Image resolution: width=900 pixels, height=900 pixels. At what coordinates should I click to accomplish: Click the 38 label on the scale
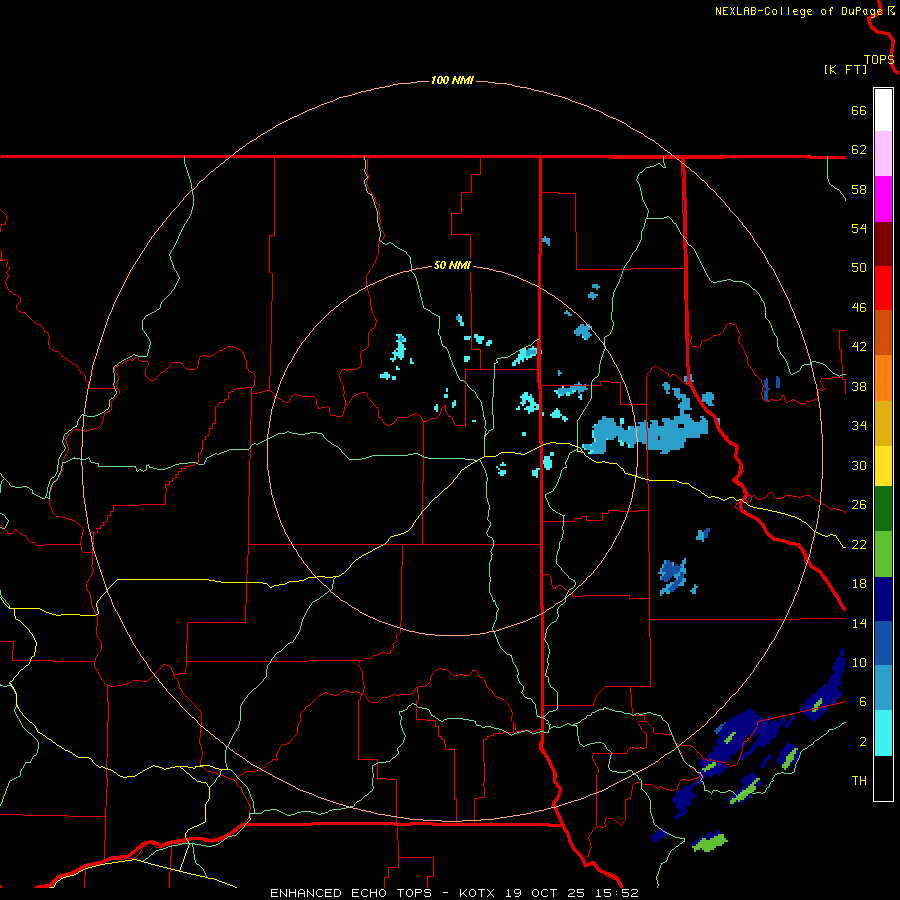[859, 386]
